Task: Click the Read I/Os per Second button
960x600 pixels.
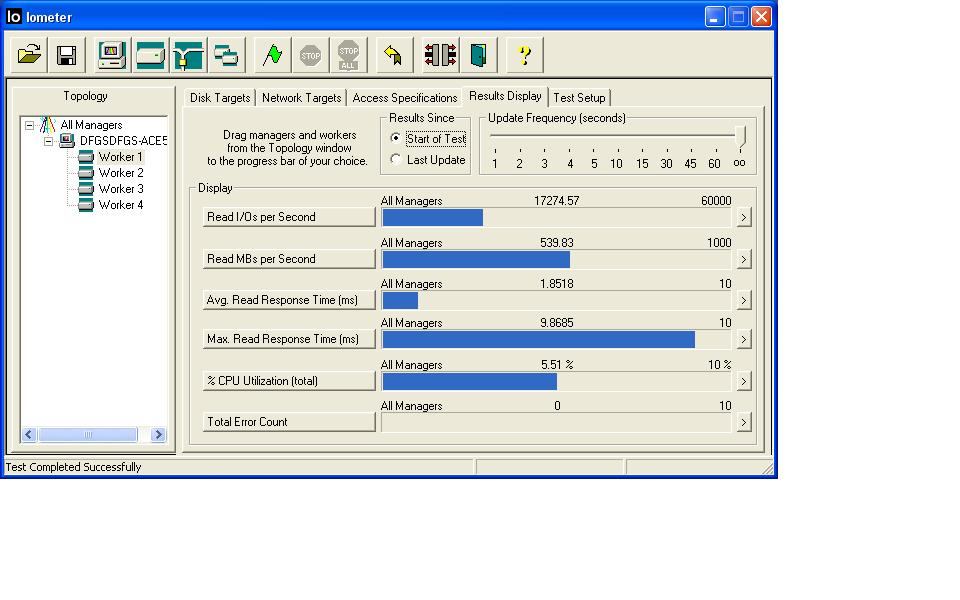Action: (289, 217)
